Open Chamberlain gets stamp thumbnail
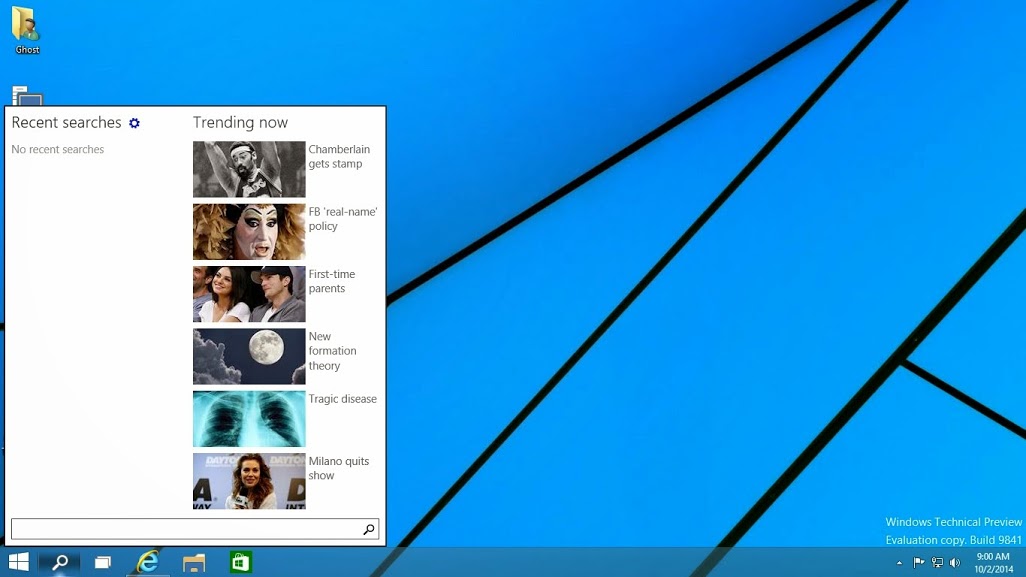This screenshot has width=1026, height=577. point(249,169)
